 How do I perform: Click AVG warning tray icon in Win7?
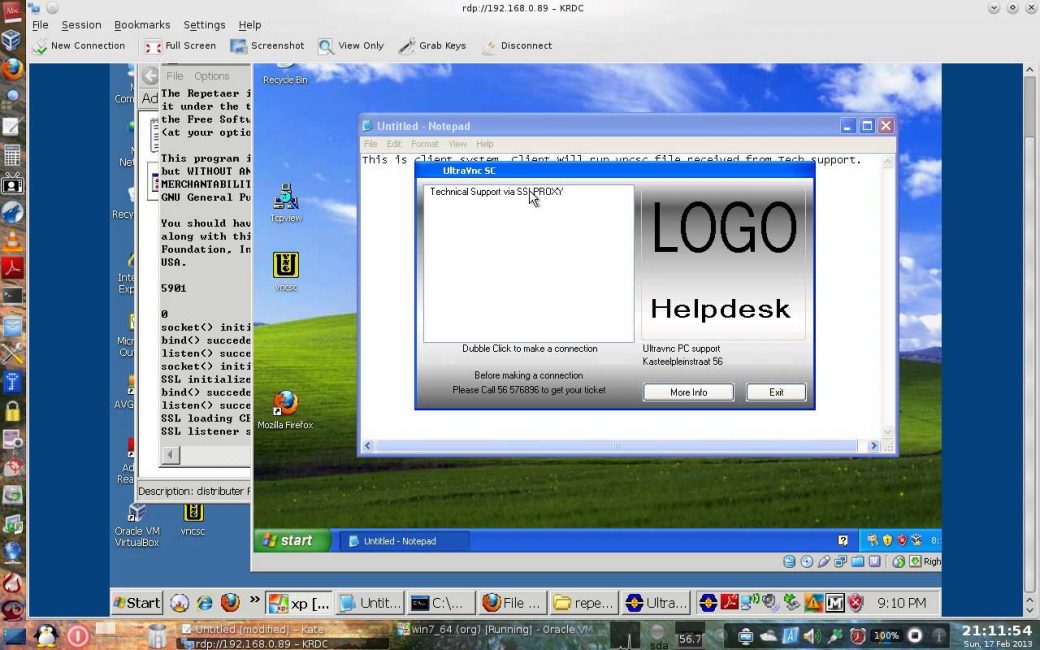click(x=814, y=602)
